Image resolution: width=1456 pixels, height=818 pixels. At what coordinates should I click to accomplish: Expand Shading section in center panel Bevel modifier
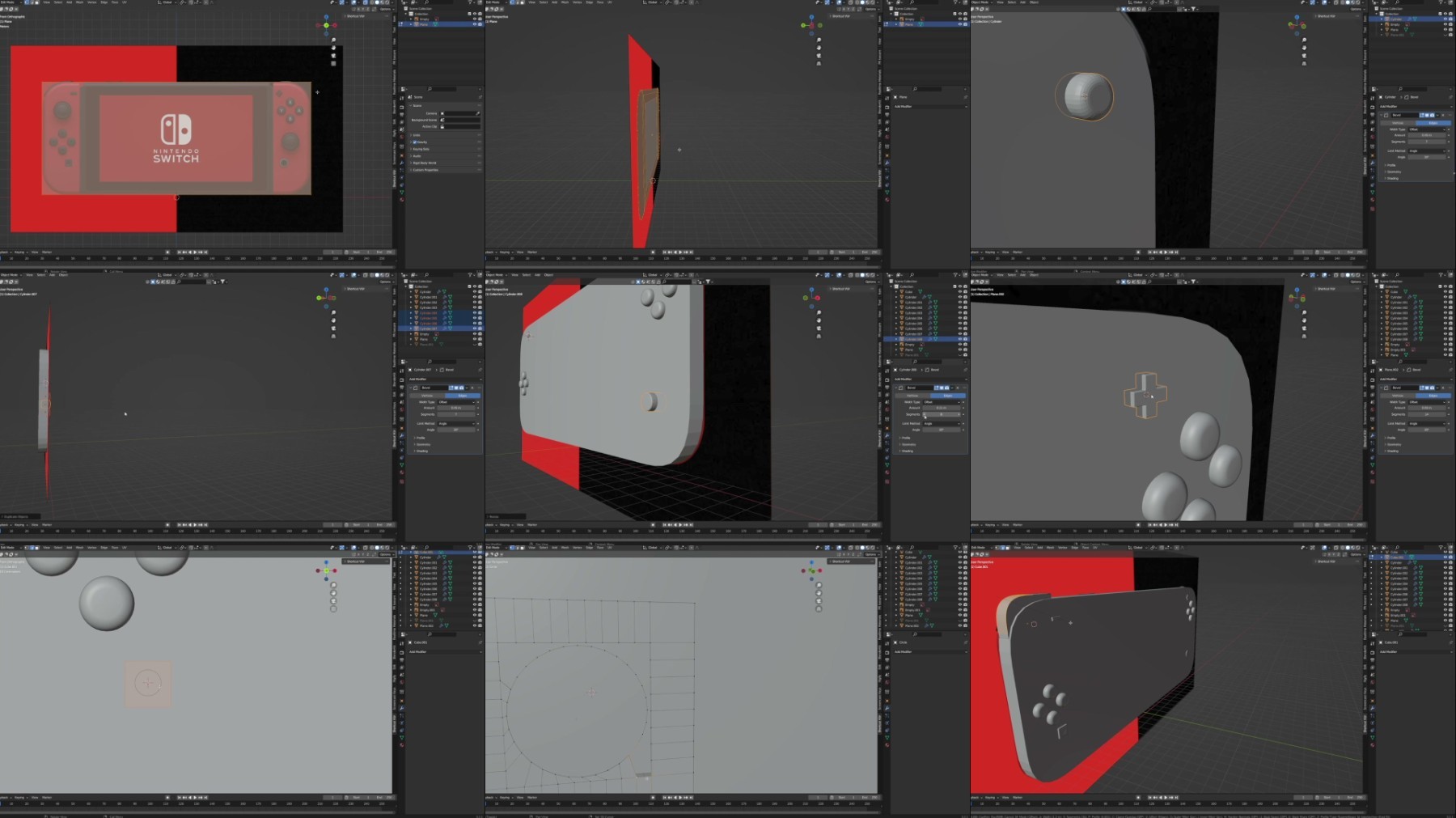click(908, 451)
